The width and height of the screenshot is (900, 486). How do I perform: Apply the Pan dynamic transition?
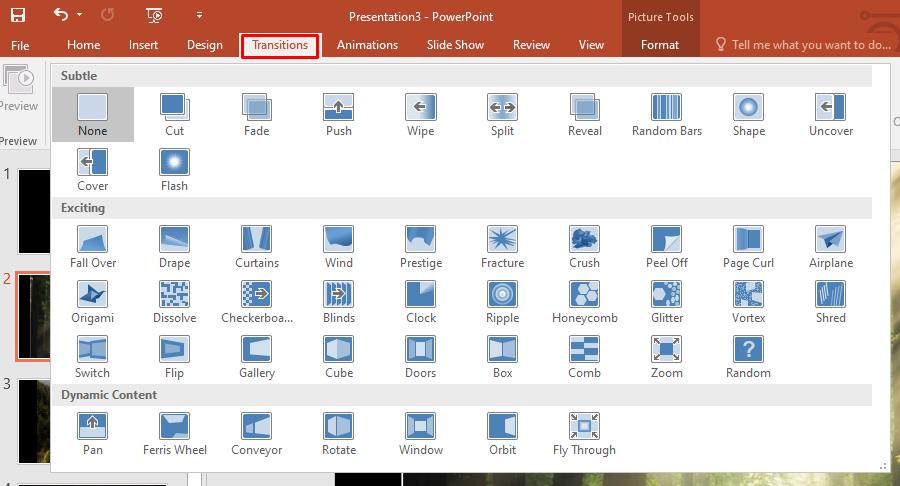(92, 434)
